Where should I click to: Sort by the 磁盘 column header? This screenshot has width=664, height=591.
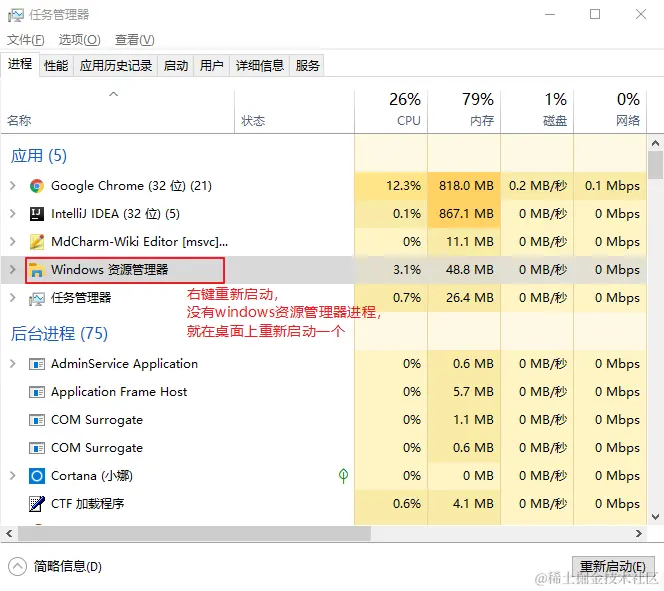(537, 110)
